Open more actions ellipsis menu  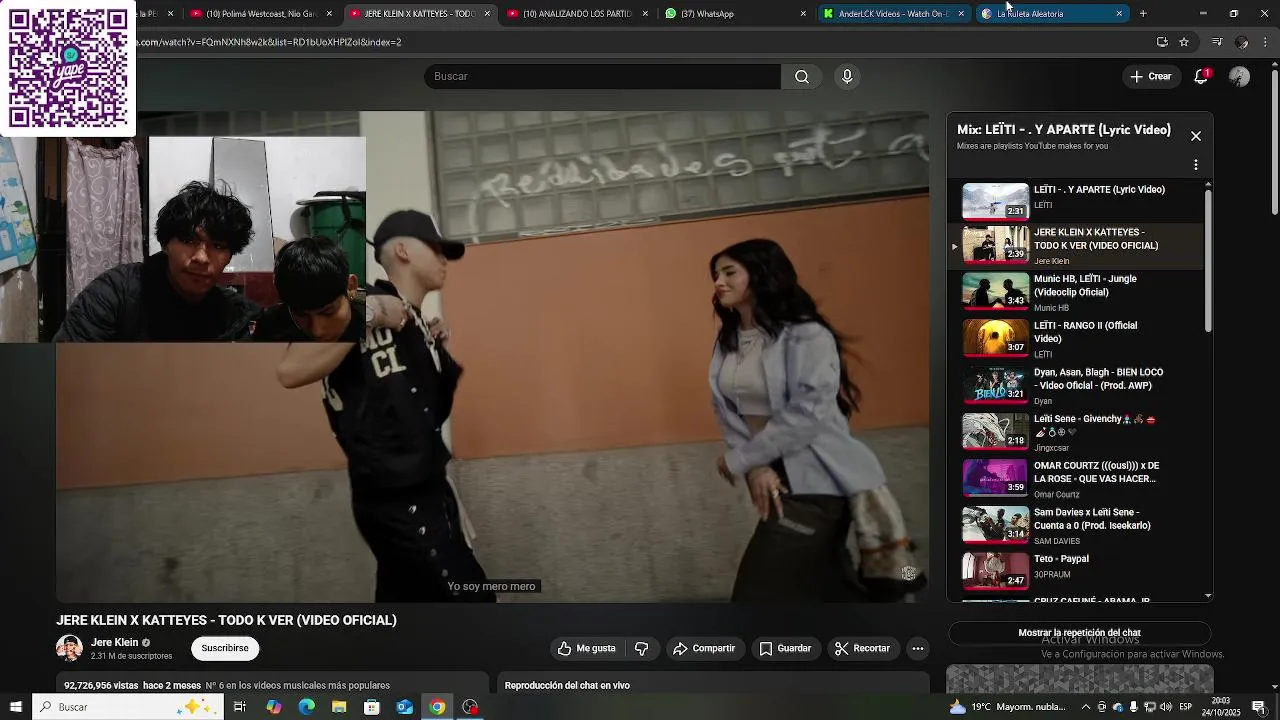click(917, 649)
